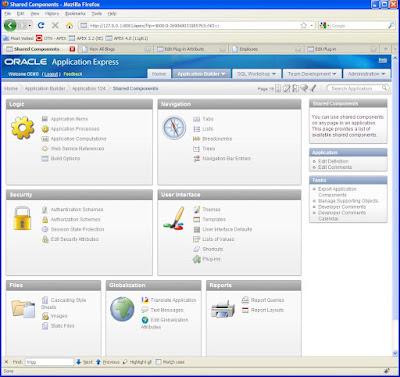The height and width of the screenshot is (377, 400).
Task: Click the Find Previous up arrow
Action: coord(98,362)
